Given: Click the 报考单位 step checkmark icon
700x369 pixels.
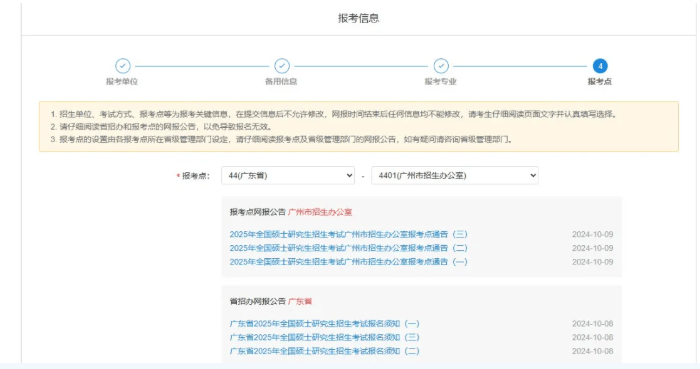Looking at the screenshot, I should [123, 66].
